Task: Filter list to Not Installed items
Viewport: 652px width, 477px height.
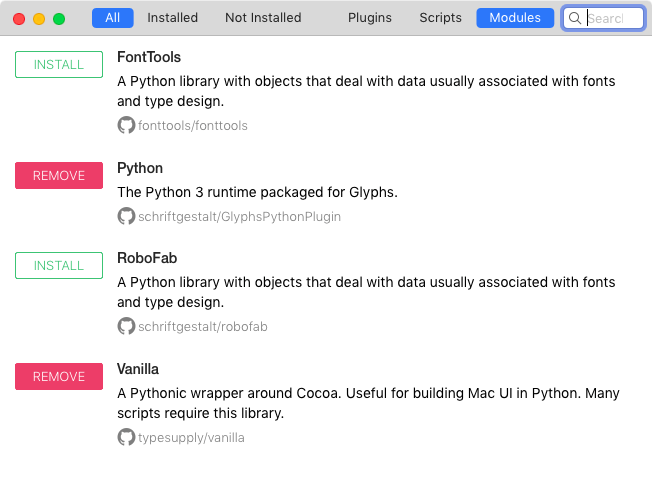Action: click(263, 18)
